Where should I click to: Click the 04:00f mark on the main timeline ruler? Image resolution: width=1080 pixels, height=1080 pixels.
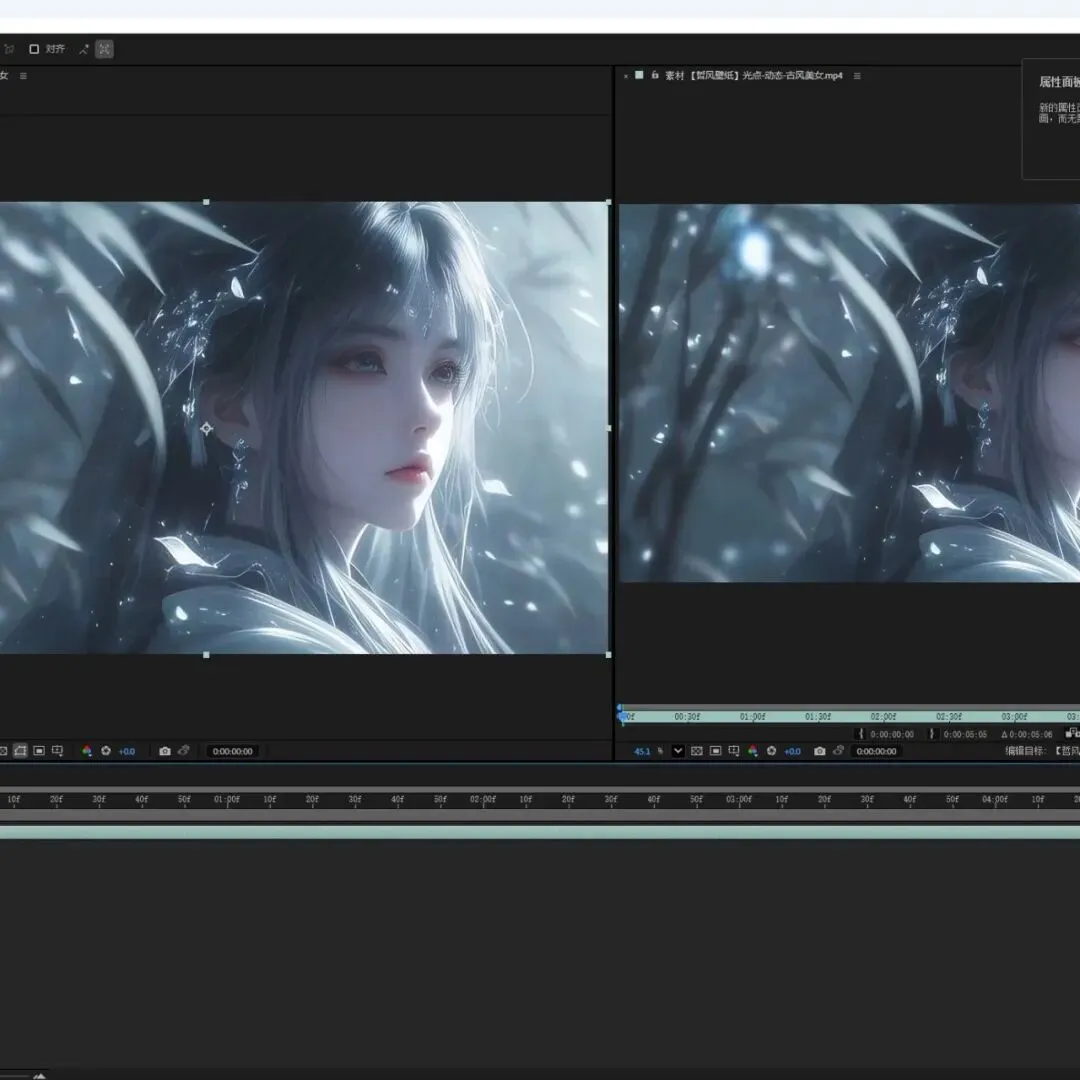pyautogui.click(x=995, y=800)
